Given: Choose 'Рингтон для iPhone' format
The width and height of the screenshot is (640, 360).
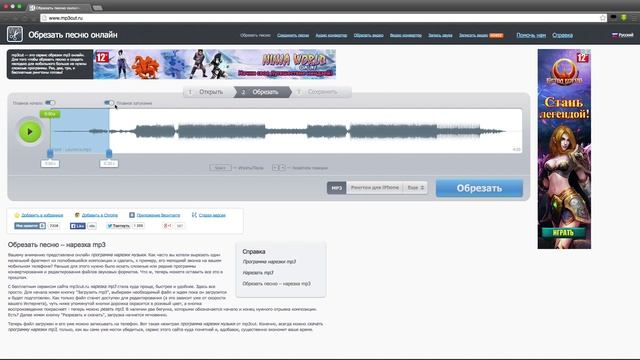Looking at the screenshot, I should pos(375,188).
